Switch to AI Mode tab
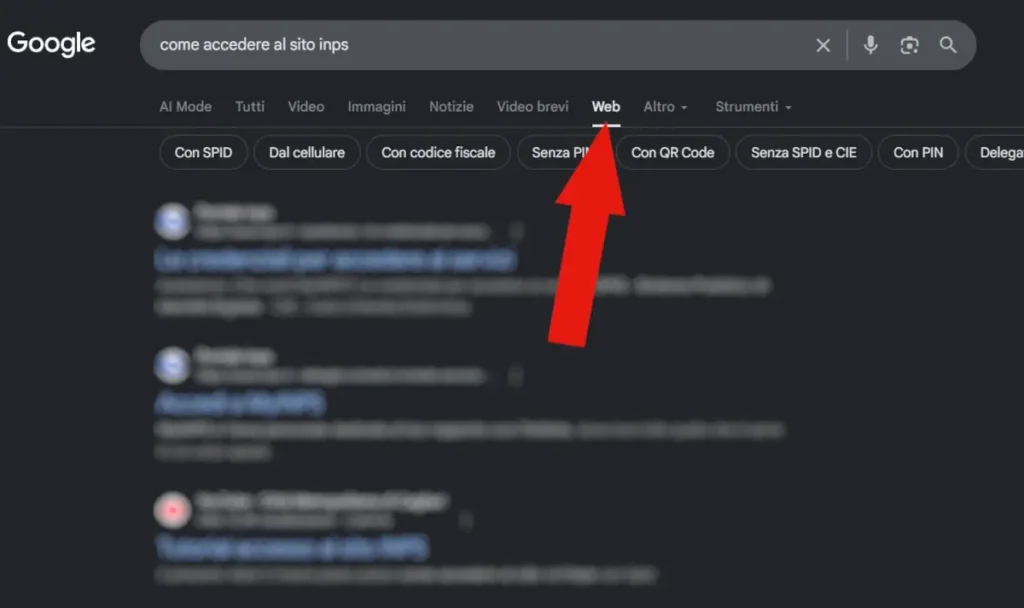1024x608 pixels. (185, 106)
